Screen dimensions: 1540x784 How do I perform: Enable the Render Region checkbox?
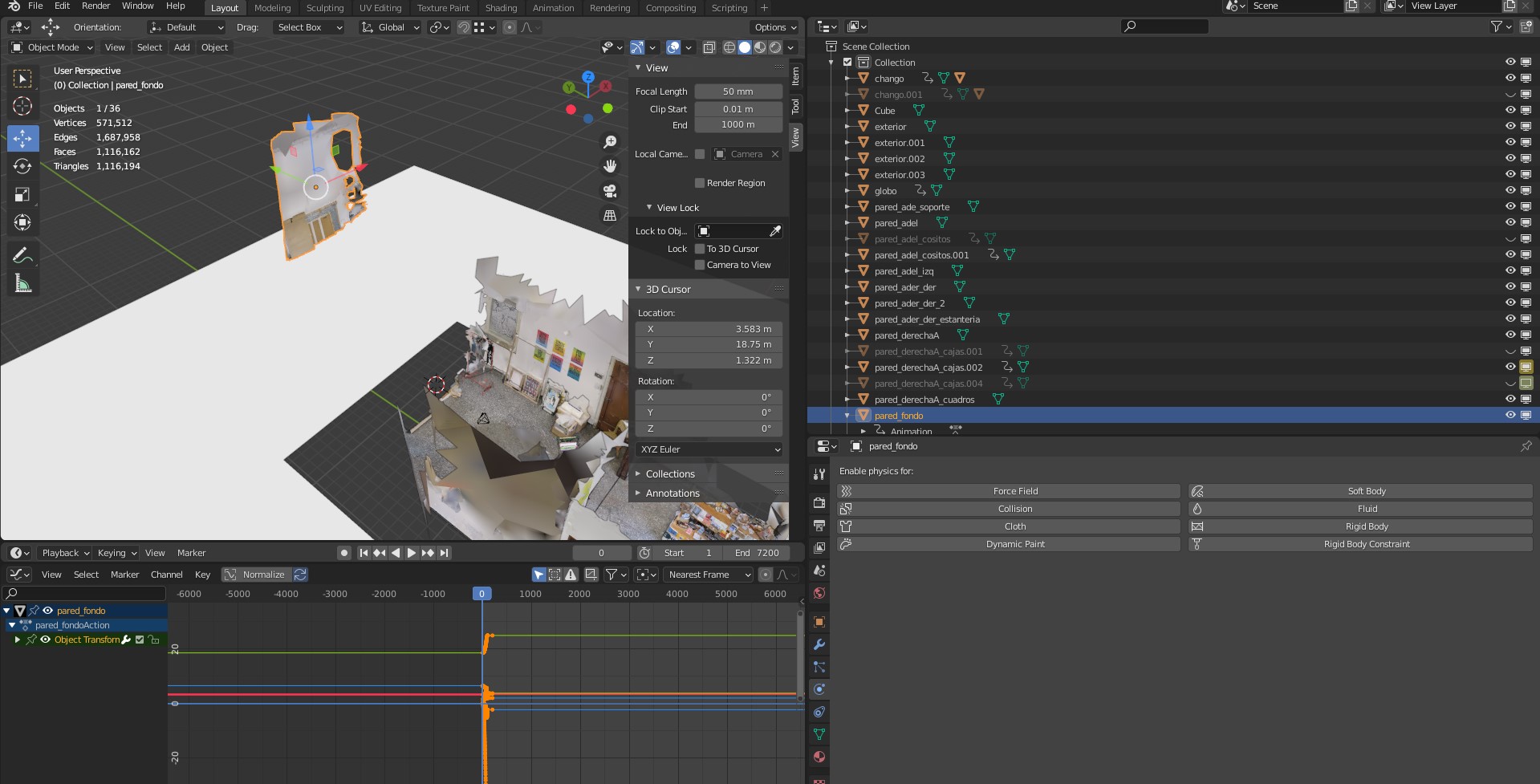click(699, 183)
